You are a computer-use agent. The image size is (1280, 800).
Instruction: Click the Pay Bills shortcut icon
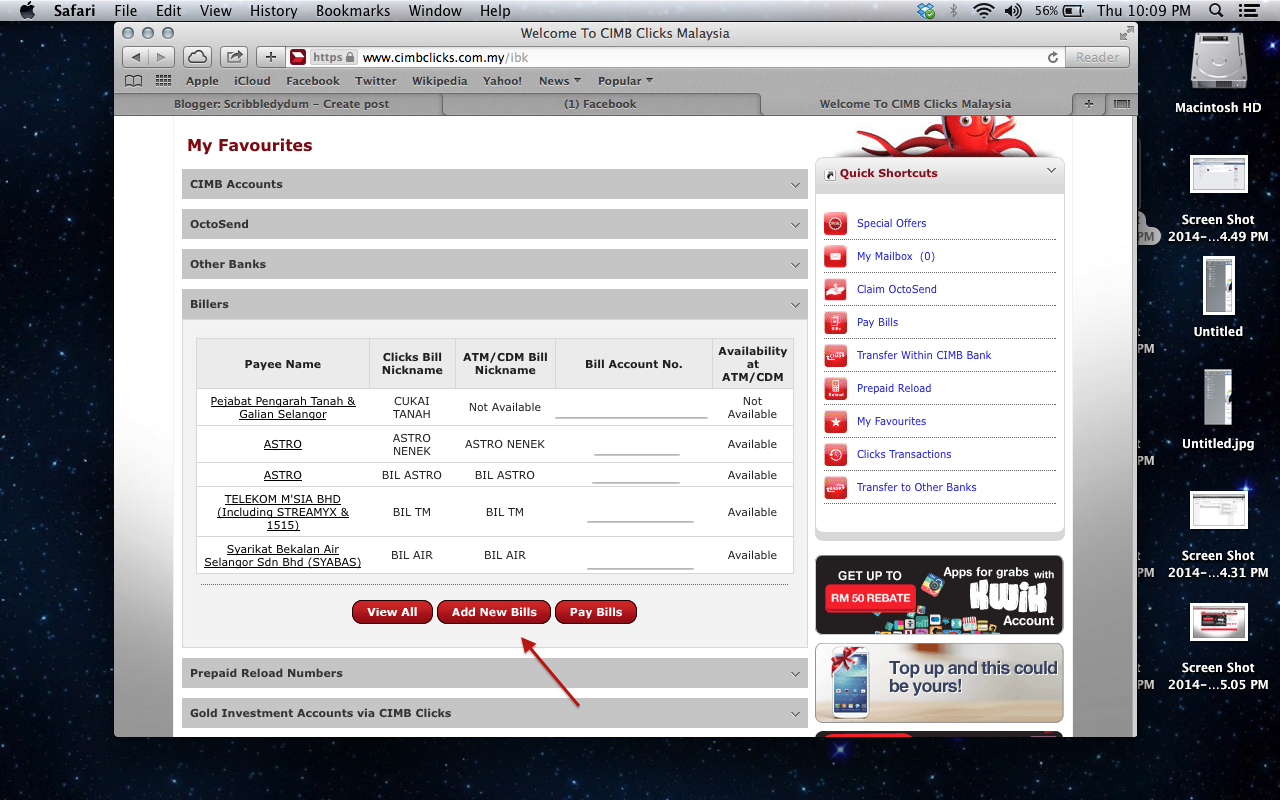(835, 323)
